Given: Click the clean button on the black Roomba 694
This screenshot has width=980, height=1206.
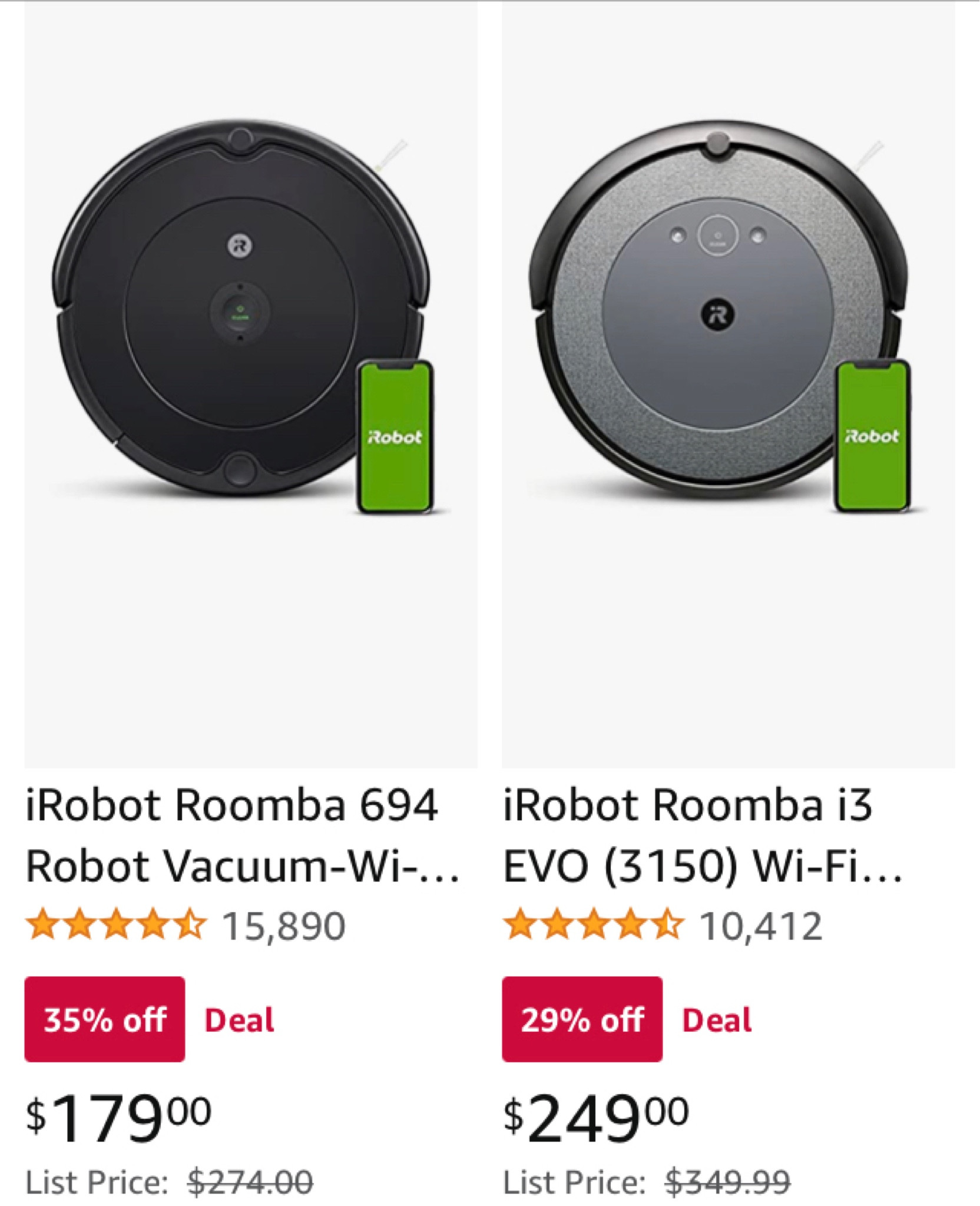Looking at the screenshot, I should (x=240, y=310).
